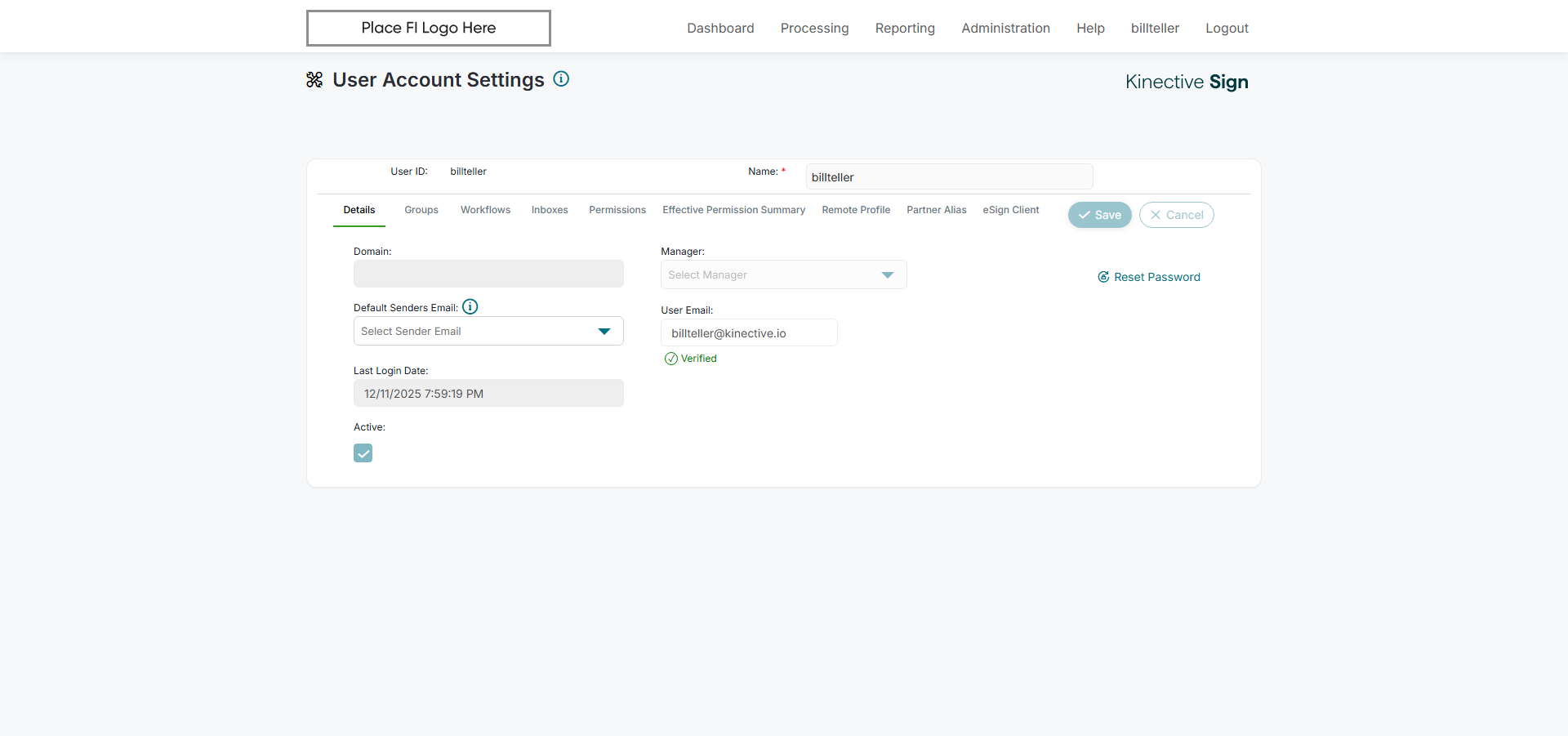
Task: Click the X icon on Cancel button
Action: coord(1156,215)
